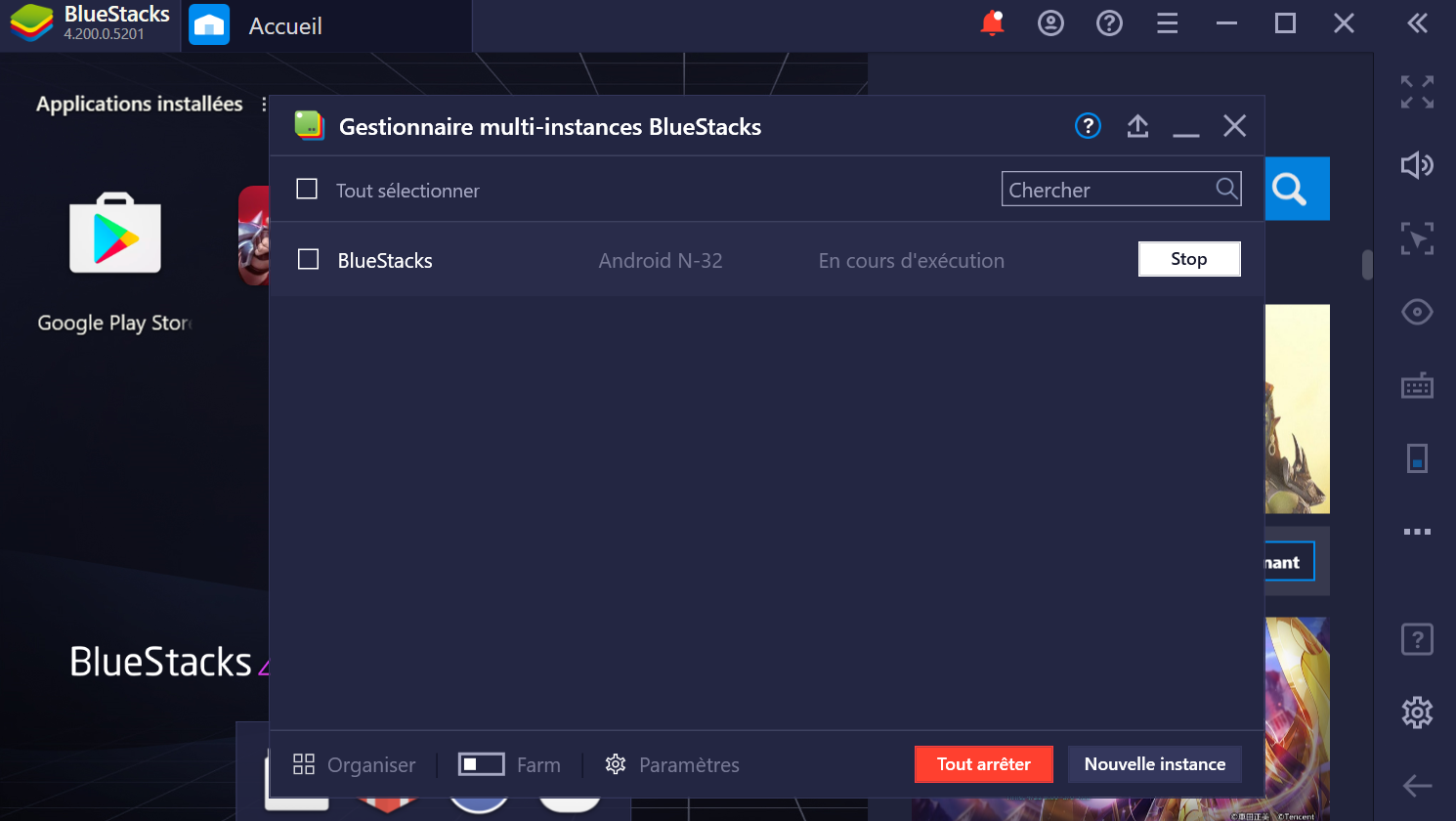
Task: Open help in multi-instance manager
Action: coord(1088,126)
